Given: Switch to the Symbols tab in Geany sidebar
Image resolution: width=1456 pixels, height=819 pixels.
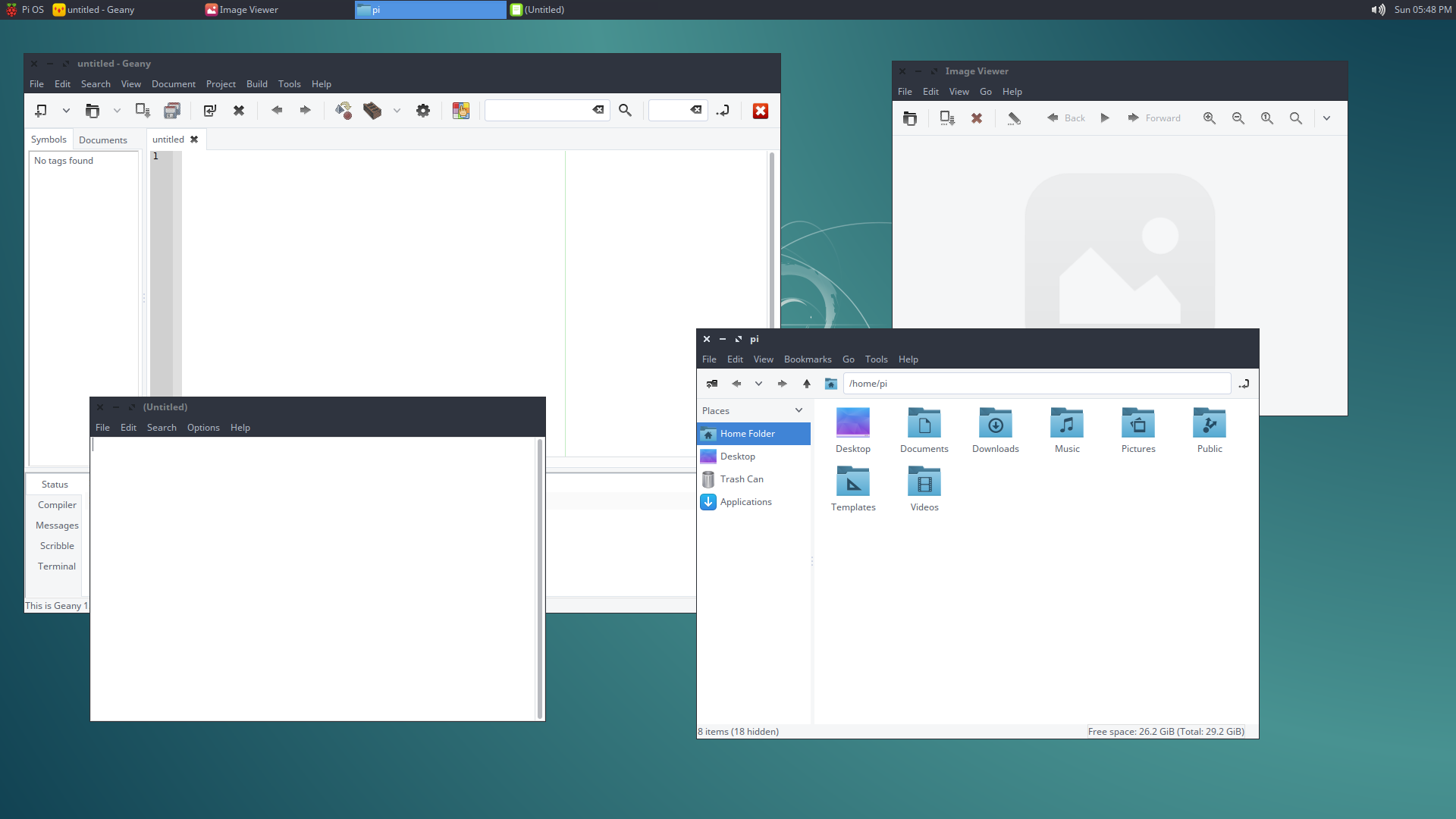Looking at the screenshot, I should point(49,140).
